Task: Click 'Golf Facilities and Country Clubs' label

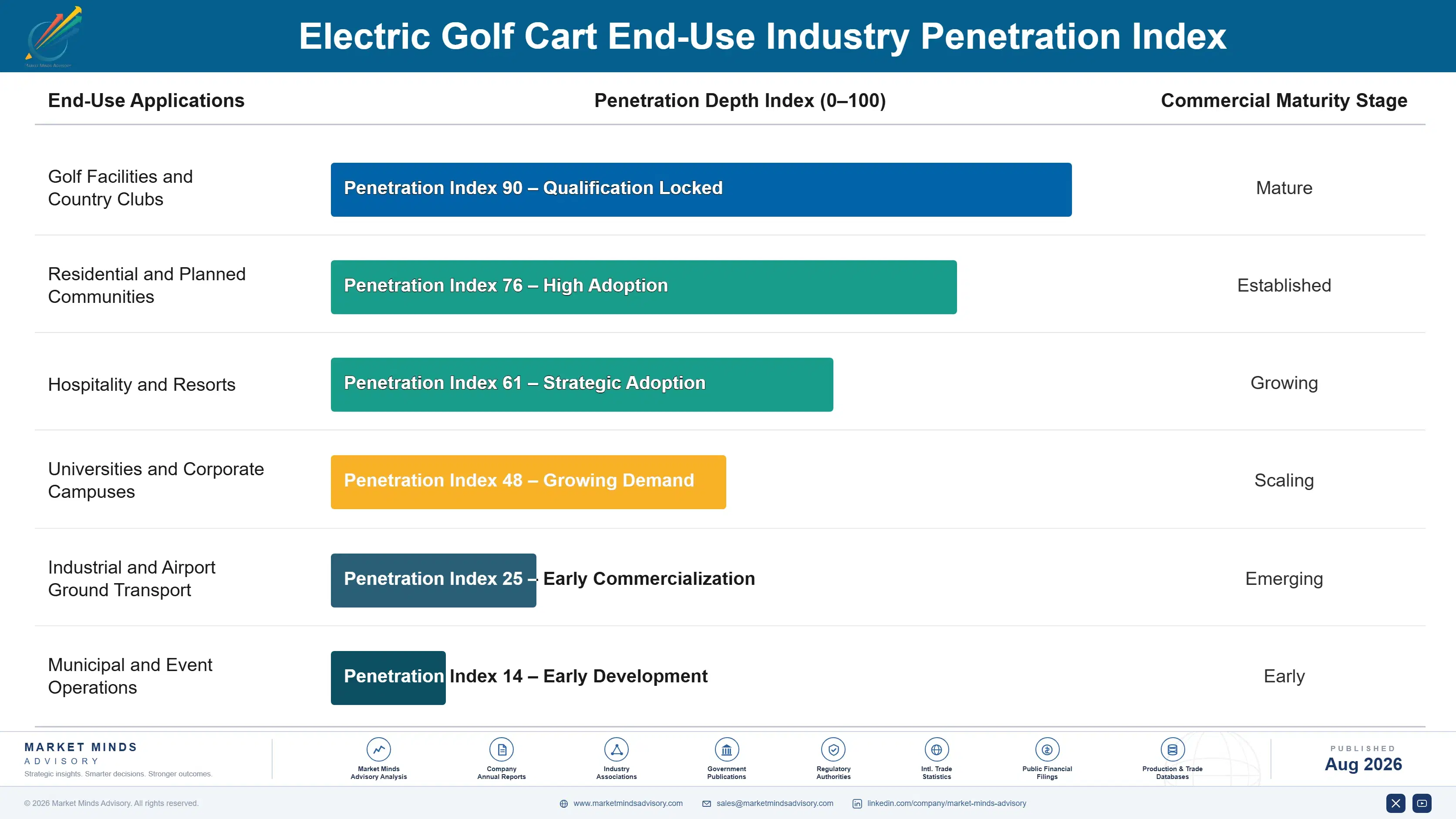Action: pos(121,188)
